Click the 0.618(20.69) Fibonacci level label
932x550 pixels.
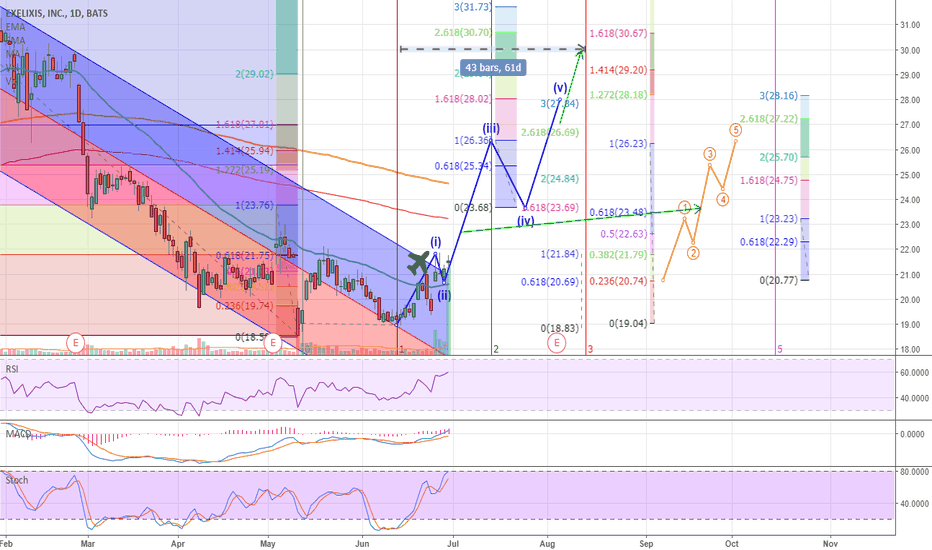pyautogui.click(x=550, y=282)
